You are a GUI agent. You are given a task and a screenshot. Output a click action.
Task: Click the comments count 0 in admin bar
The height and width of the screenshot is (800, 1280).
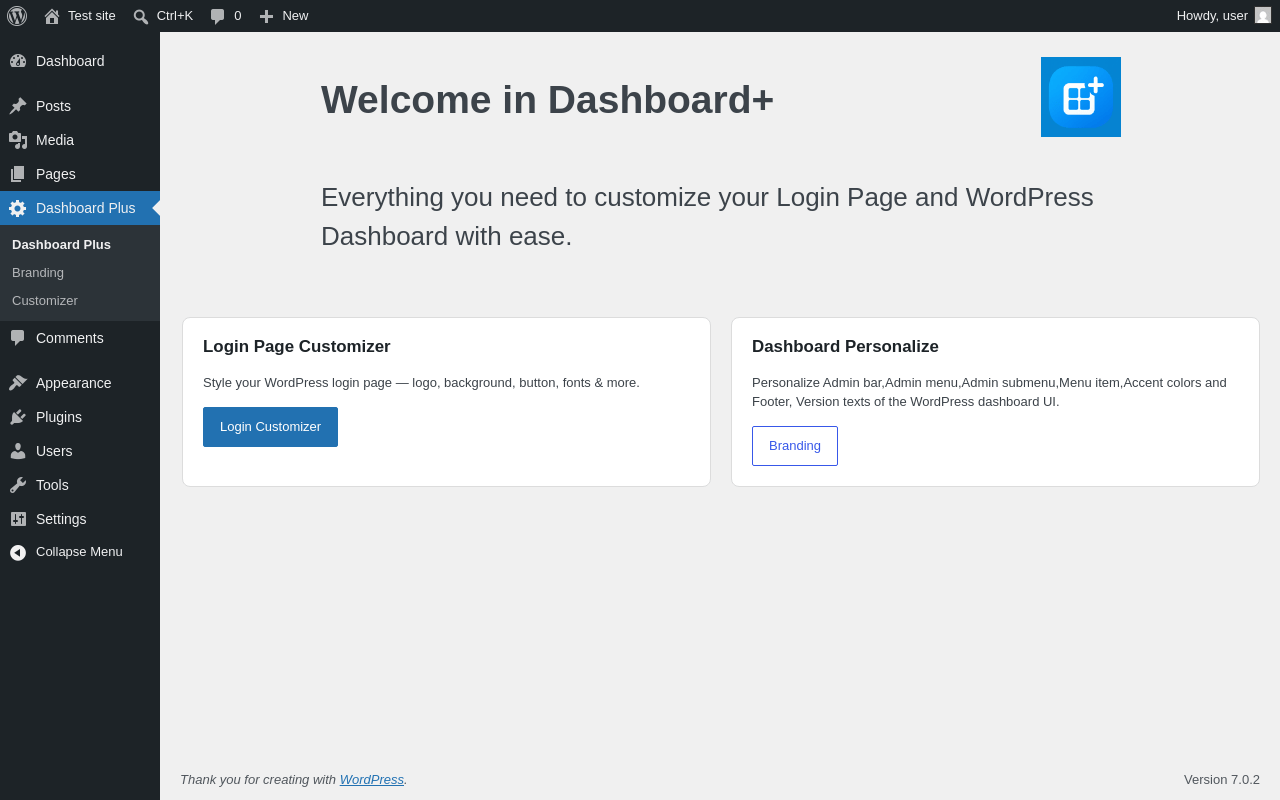(x=238, y=16)
